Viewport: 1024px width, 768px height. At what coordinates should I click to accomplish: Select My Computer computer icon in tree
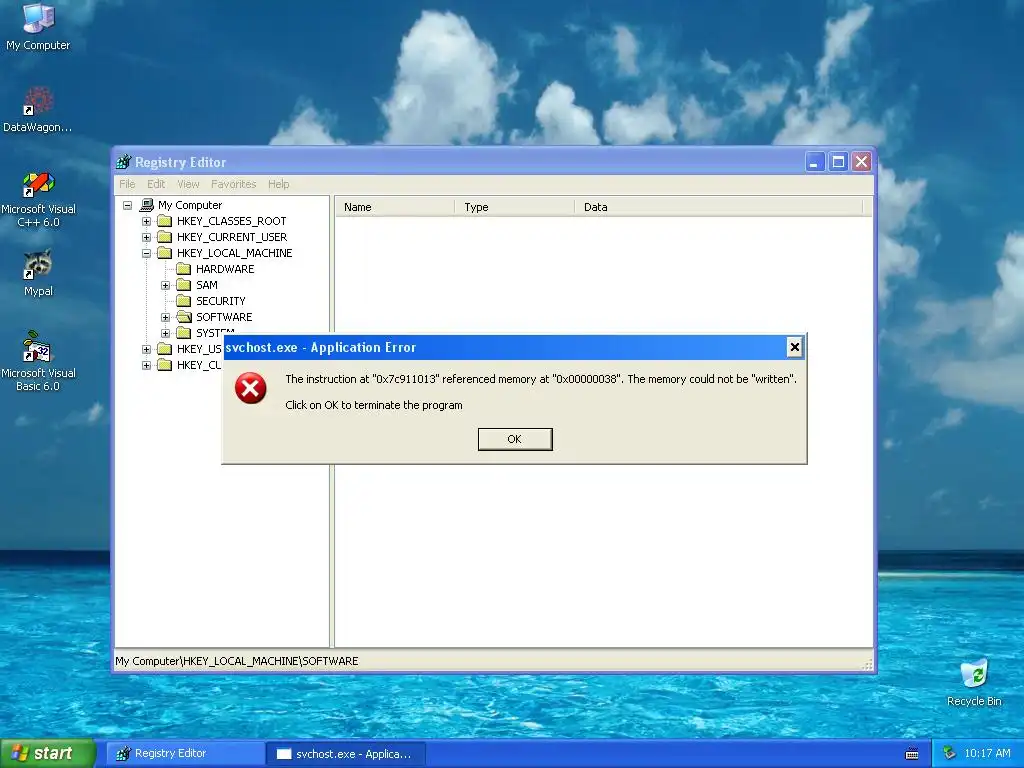(x=147, y=205)
